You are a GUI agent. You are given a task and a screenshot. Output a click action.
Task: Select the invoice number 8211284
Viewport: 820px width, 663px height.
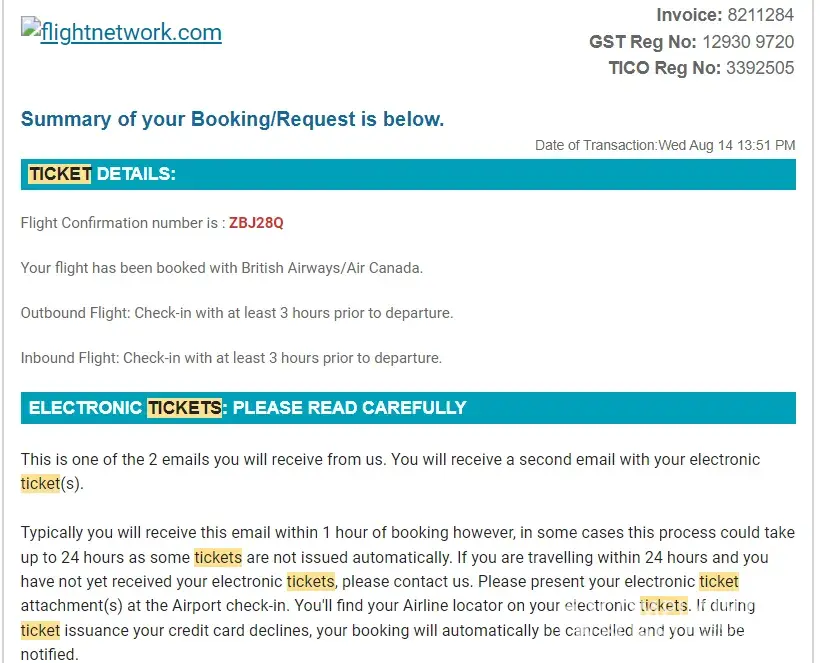(x=760, y=15)
